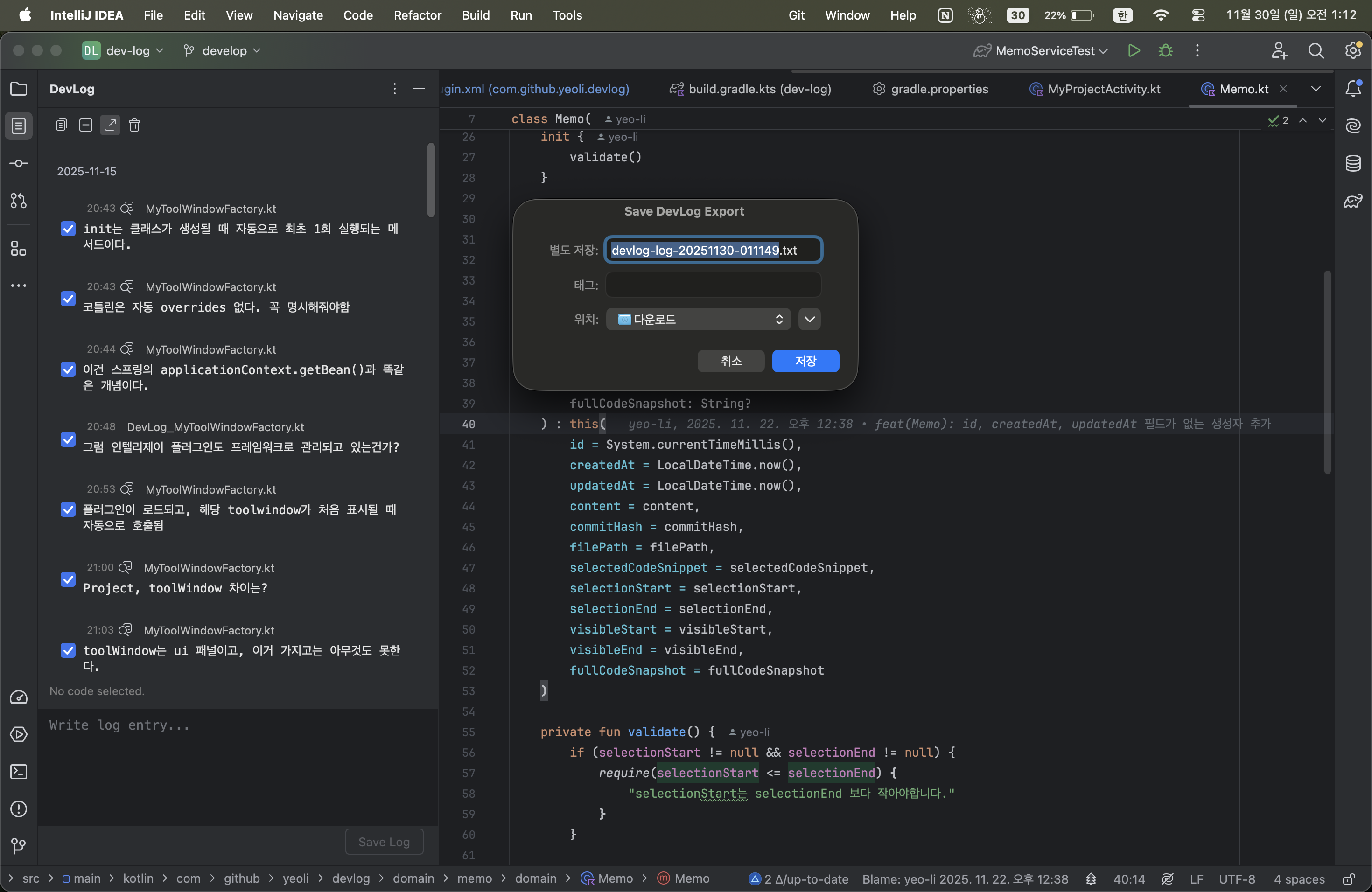
Task: Click the 태그 tag input field
Action: click(713, 285)
